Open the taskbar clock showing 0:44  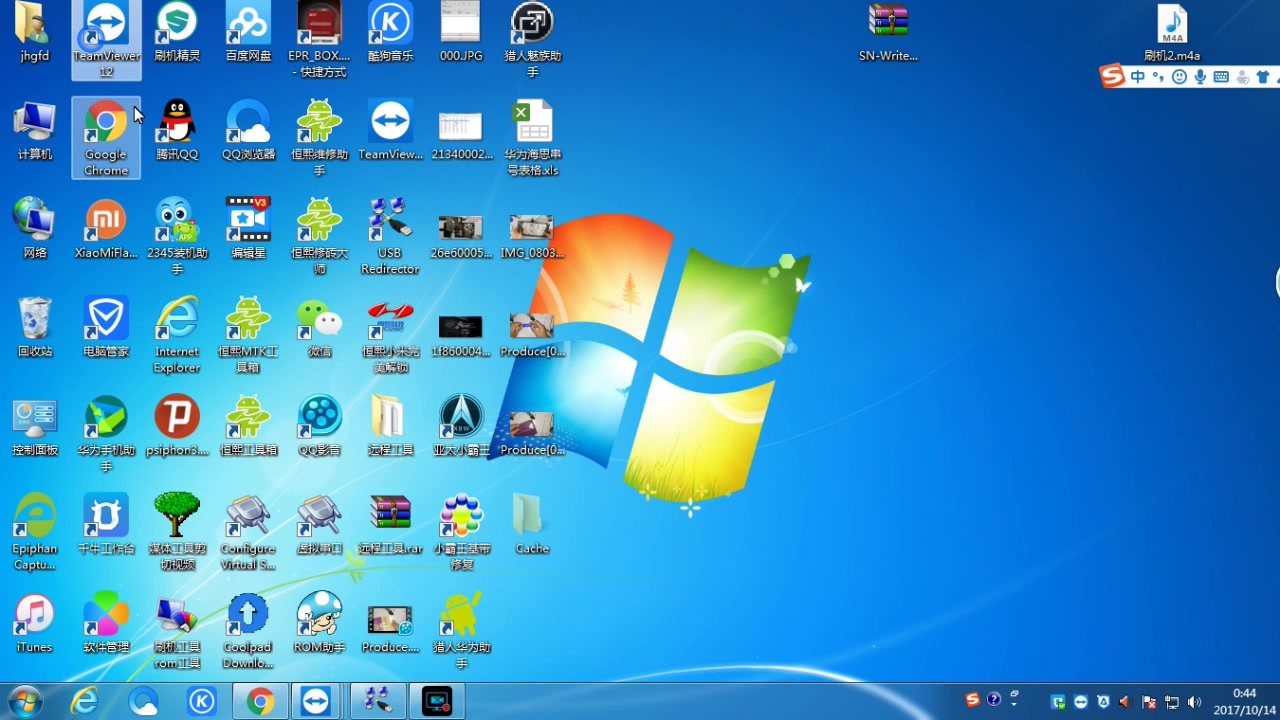1244,701
